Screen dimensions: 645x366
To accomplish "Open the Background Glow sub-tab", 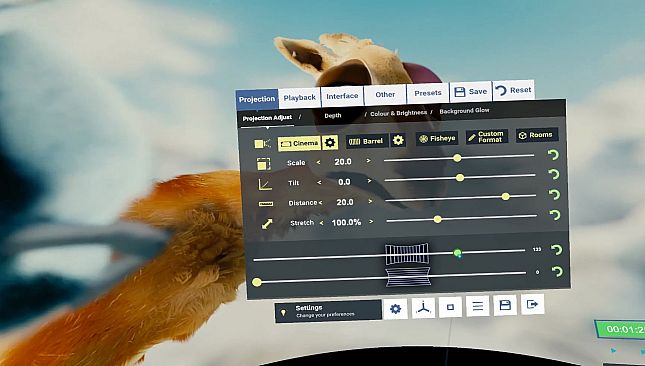I will pyautogui.click(x=464, y=111).
